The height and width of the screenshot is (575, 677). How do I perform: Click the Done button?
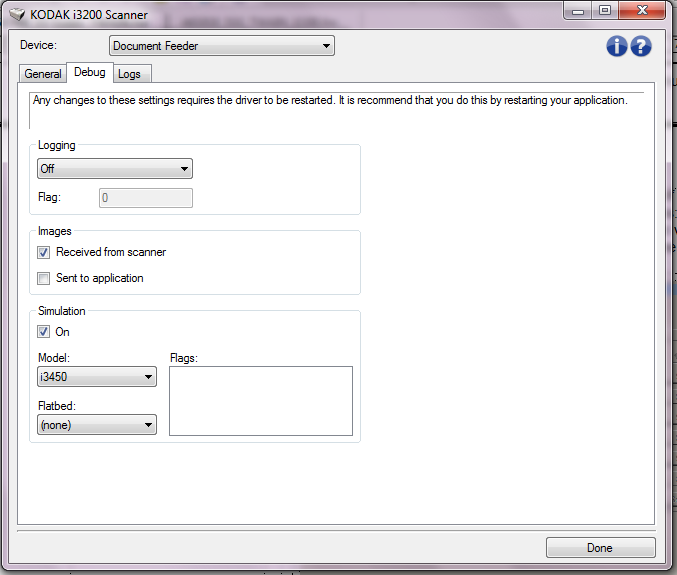pos(601,547)
